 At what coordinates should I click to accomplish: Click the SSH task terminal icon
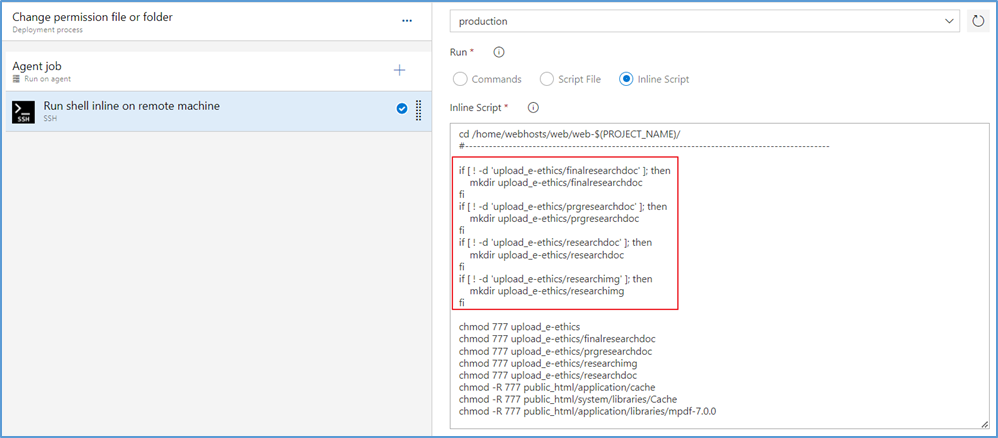24,112
